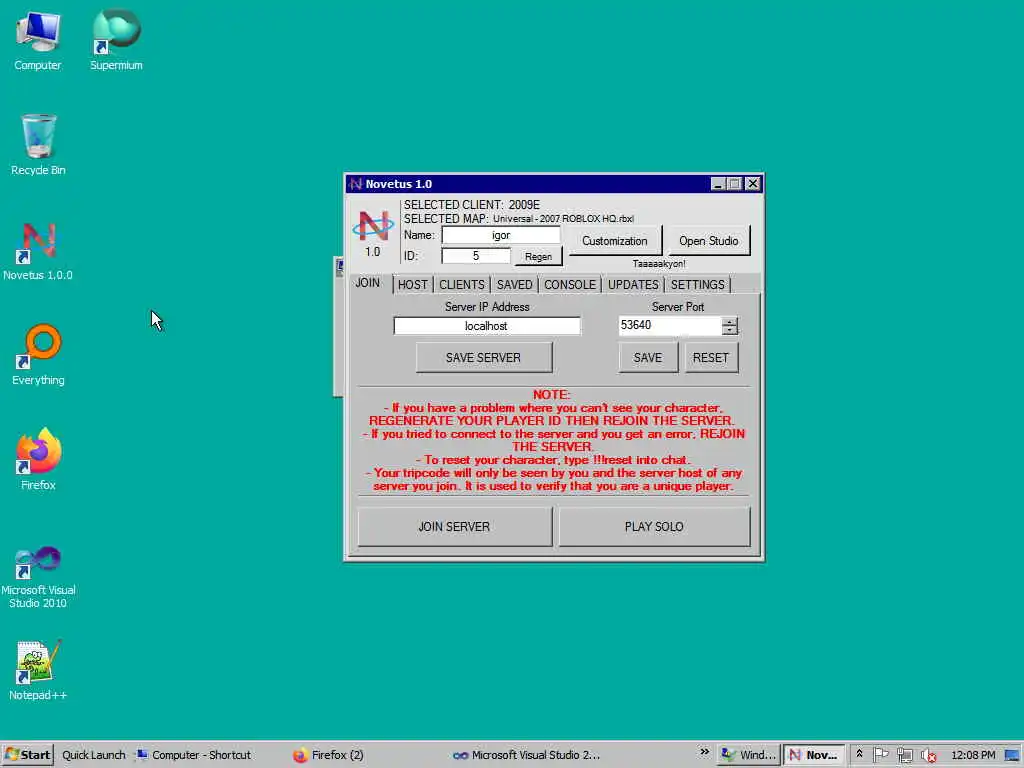Select the Recycle Bin icon
This screenshot has width=1024, height=768.
38,145
